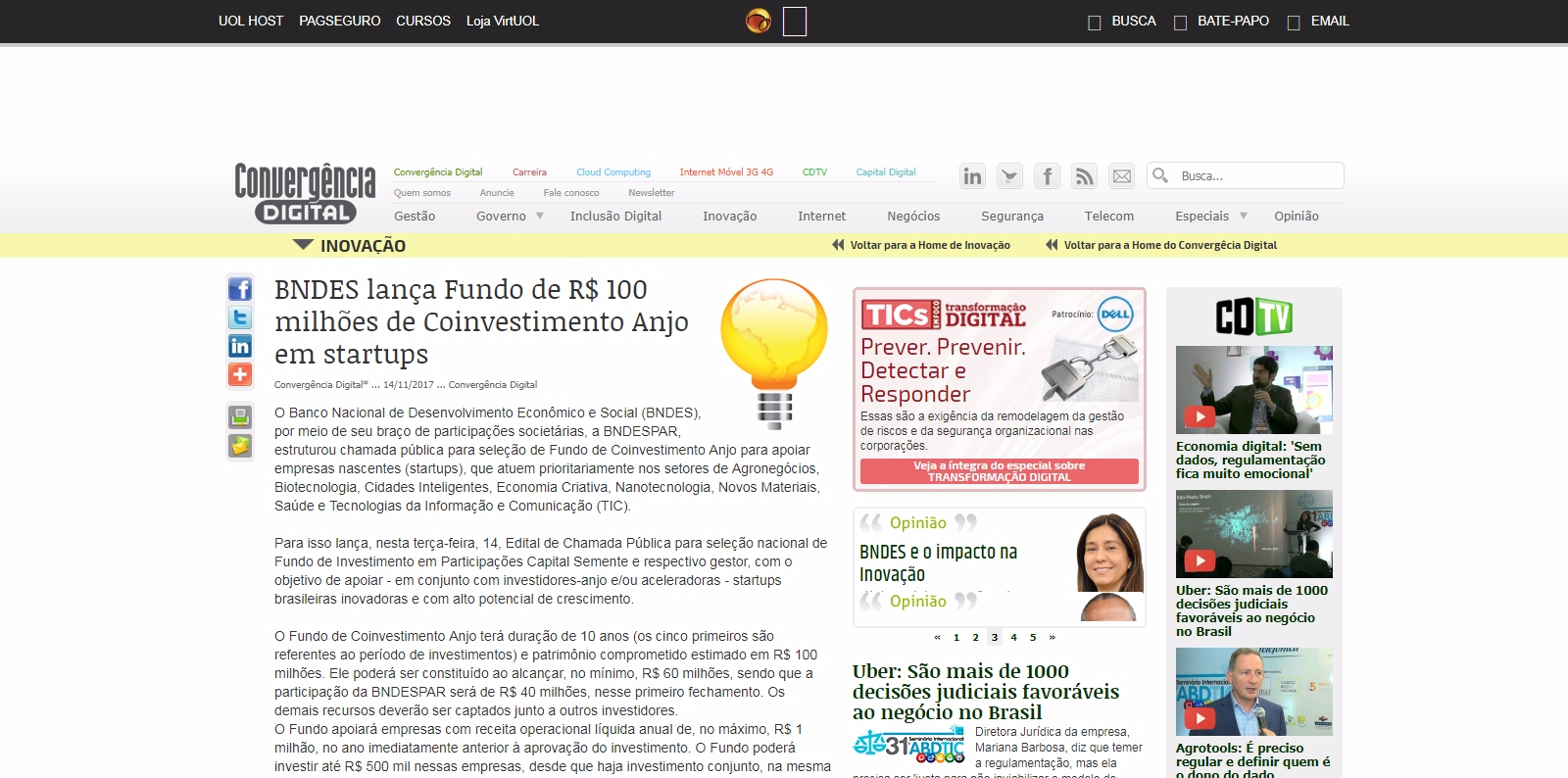Open the Inovação menu item
1568x778 pixels.
click(x=729, y=217)
